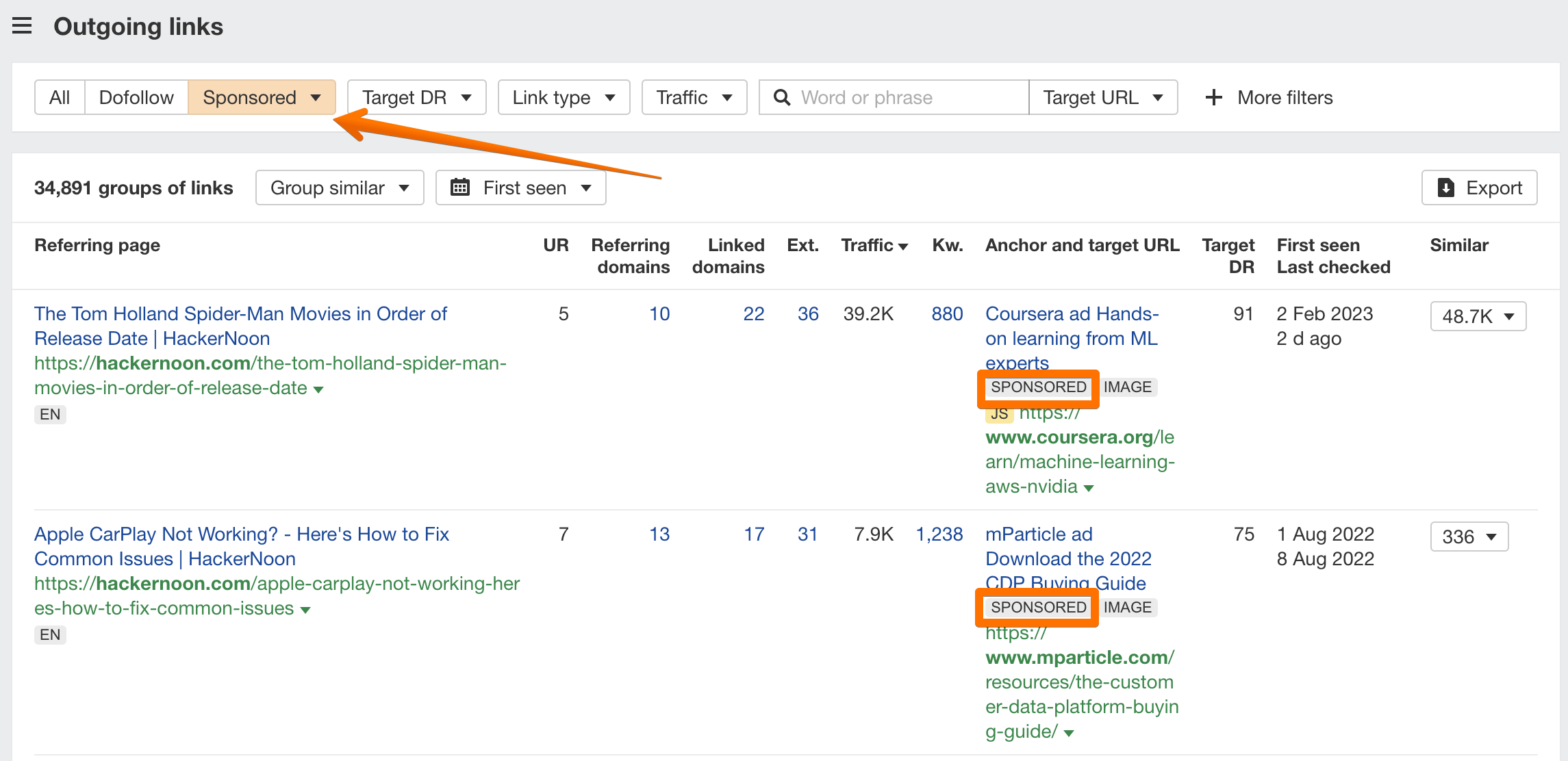Expand the 48.7K Similar links dropdown

pyautogui.click(x=1478, y=315)
